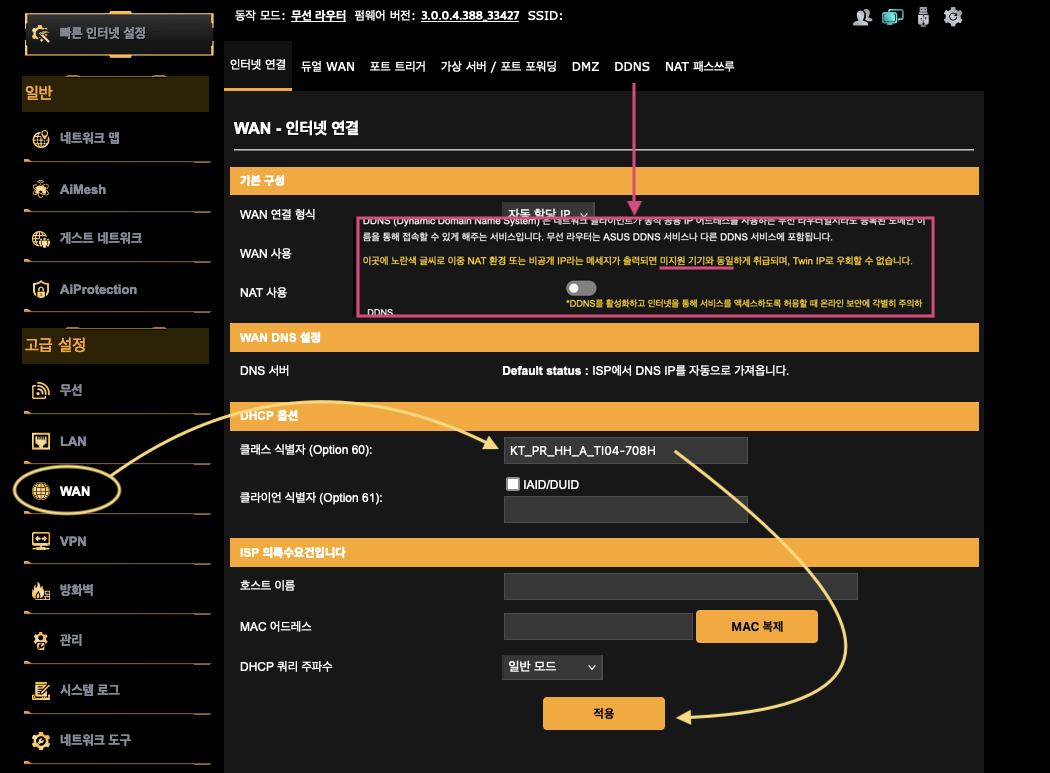
Task: Switch to the 듀얼 WAN tab
Action: [x=327, y=66]
